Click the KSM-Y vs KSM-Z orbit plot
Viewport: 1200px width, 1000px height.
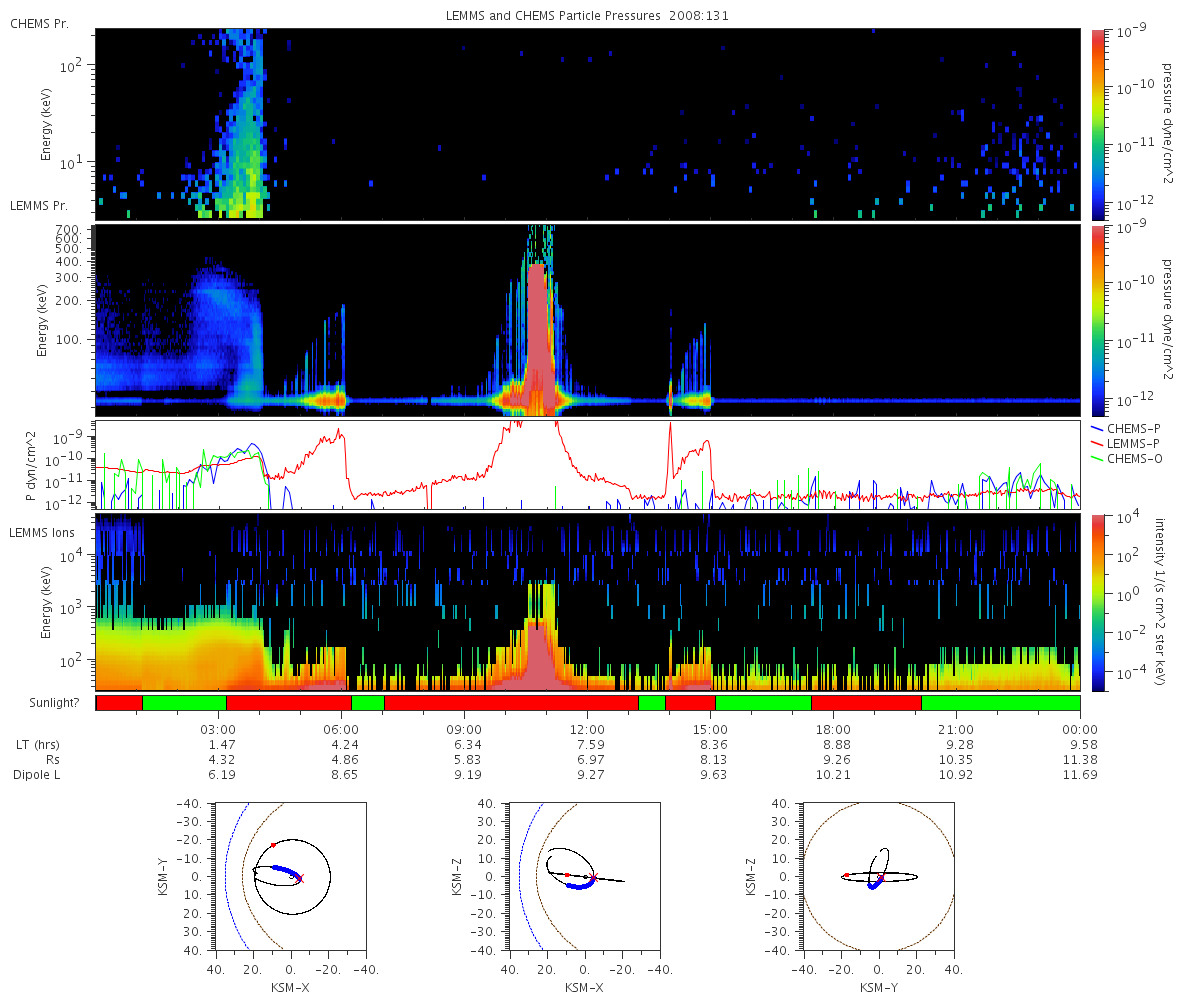879,876
